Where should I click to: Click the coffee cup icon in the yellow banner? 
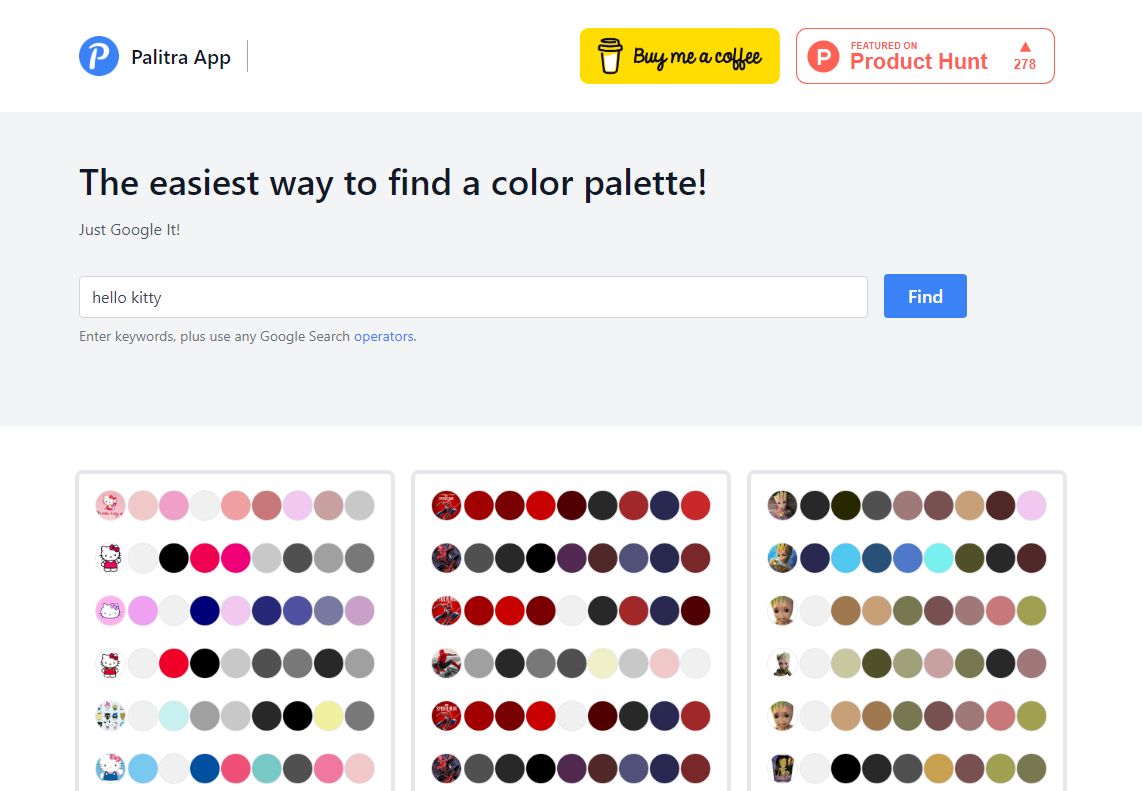[x=610, y=56]
